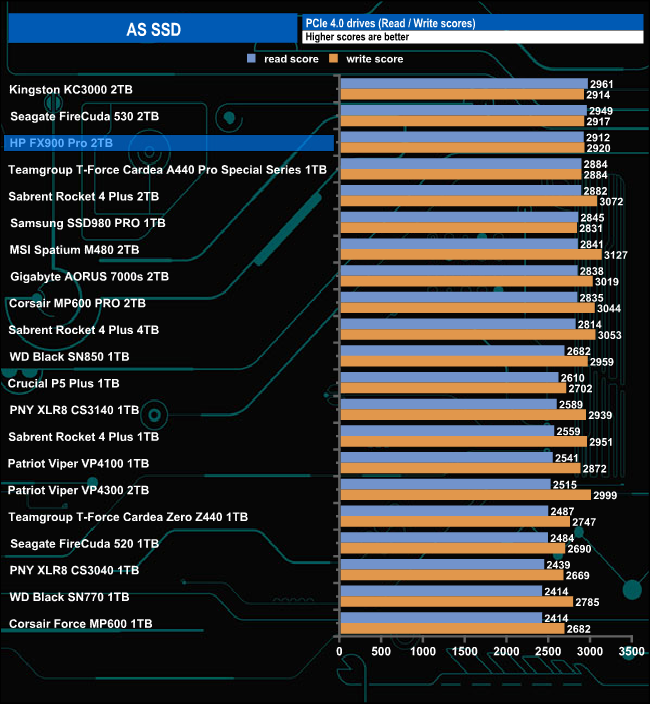Select the WD Black SN850 1TB label

point(70,356)
